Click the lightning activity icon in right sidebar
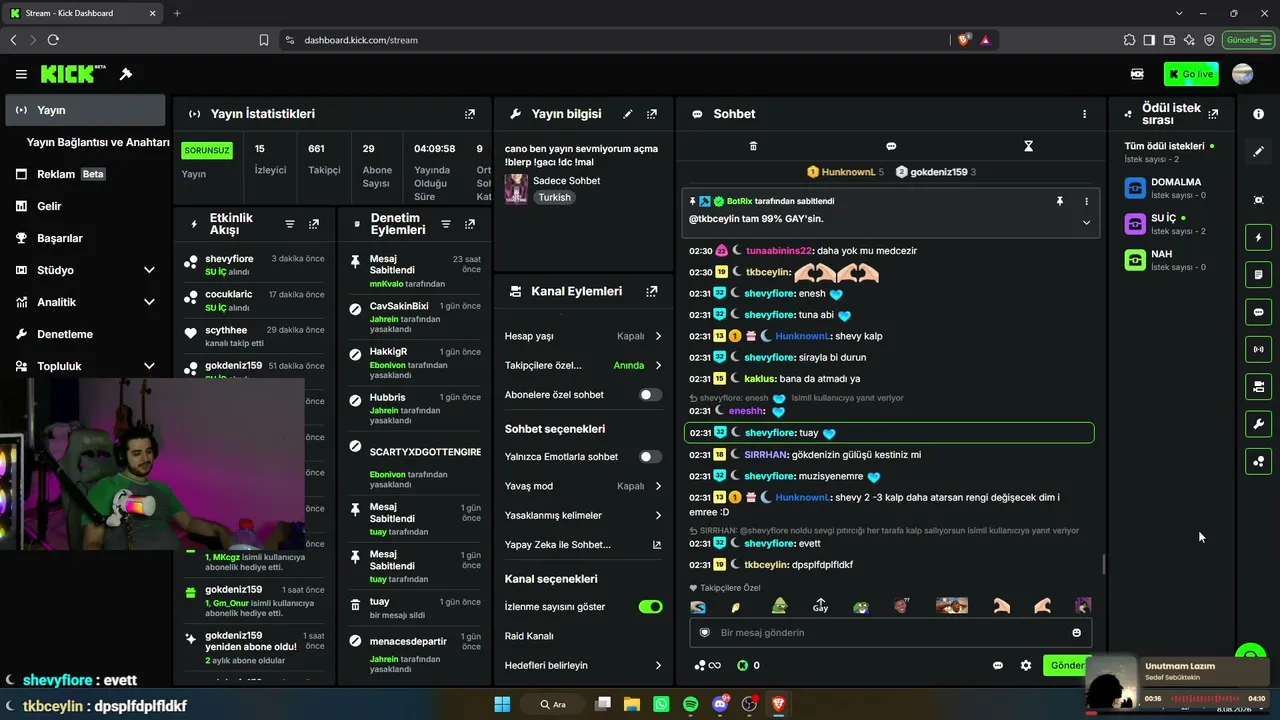Image resolution: width=1280 pixels, height=720 pixels. coord(1258,238)
